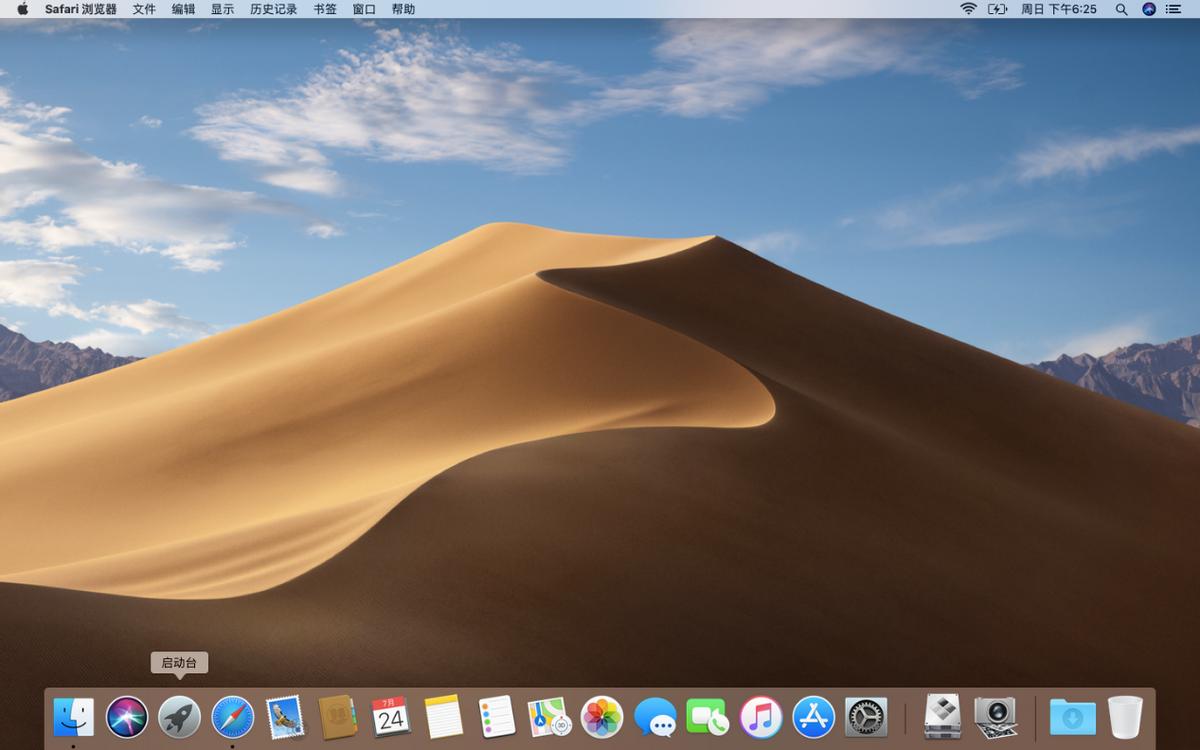This screenshot has width=1200, height=750.
Task: Open the Maps app
Action: coord(550,717)
